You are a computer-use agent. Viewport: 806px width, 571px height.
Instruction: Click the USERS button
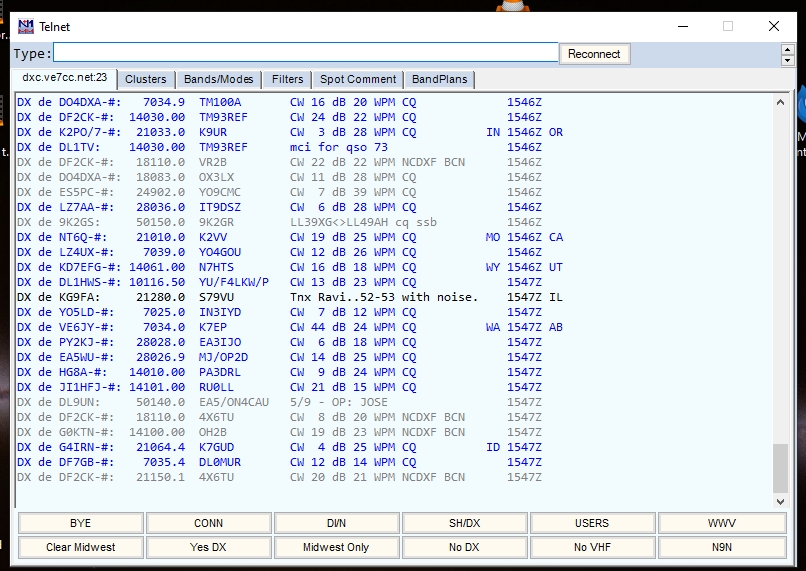[592, 523]
